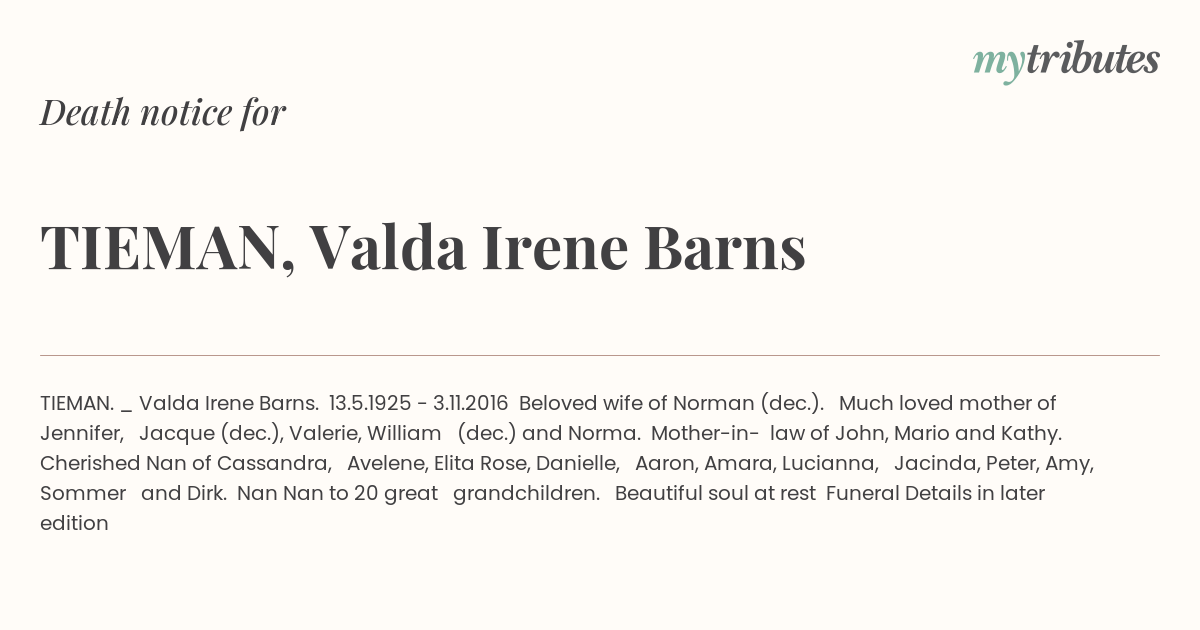Click the final word 'edition'
This screenshot has width=1200, height=630.
(74, 523)
